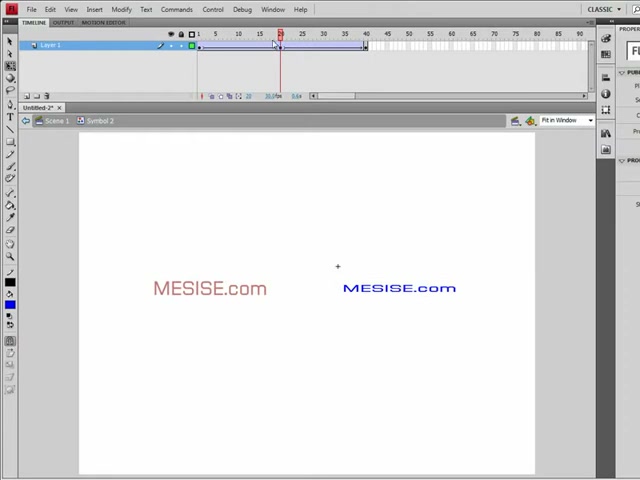
Task: Click Symbol 2 in the edit bar
Action: click(x=96, y=121)
